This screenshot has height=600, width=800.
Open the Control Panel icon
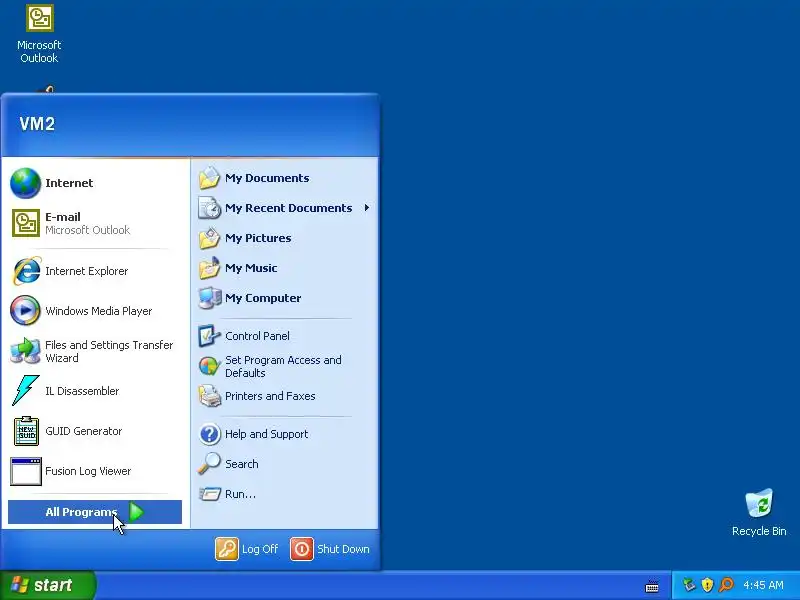pyautogui.click(x=209, y=336)
